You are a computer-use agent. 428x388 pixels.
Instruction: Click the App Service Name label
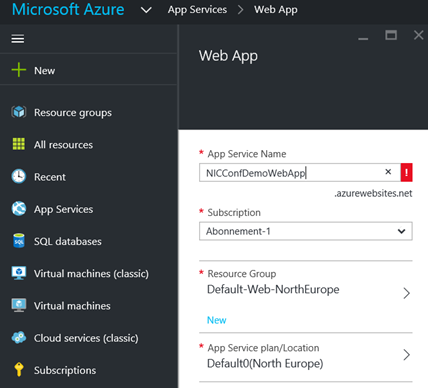pyautogui.click(x=247, y=154)
